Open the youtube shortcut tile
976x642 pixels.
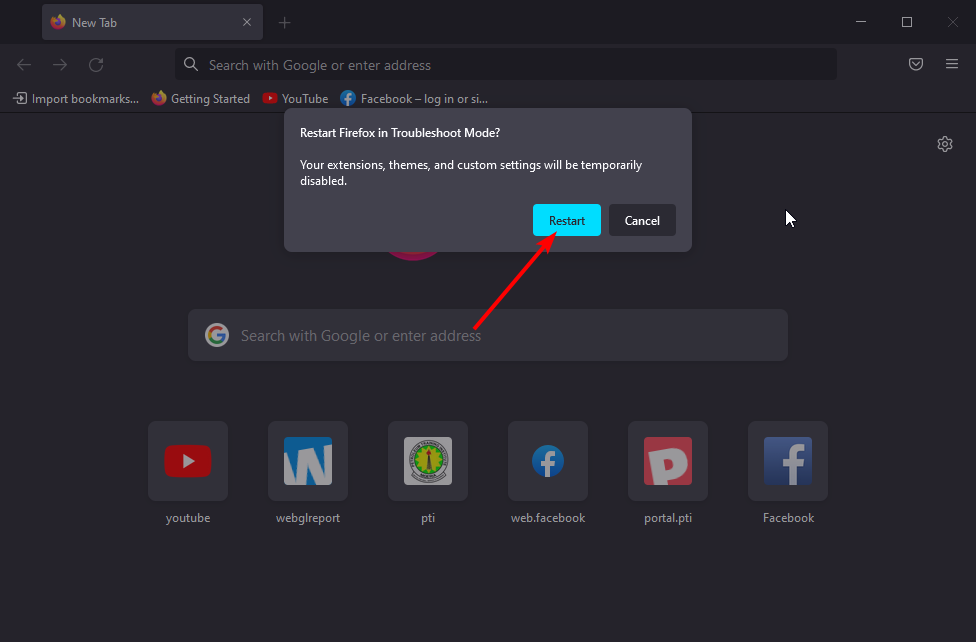188,461
